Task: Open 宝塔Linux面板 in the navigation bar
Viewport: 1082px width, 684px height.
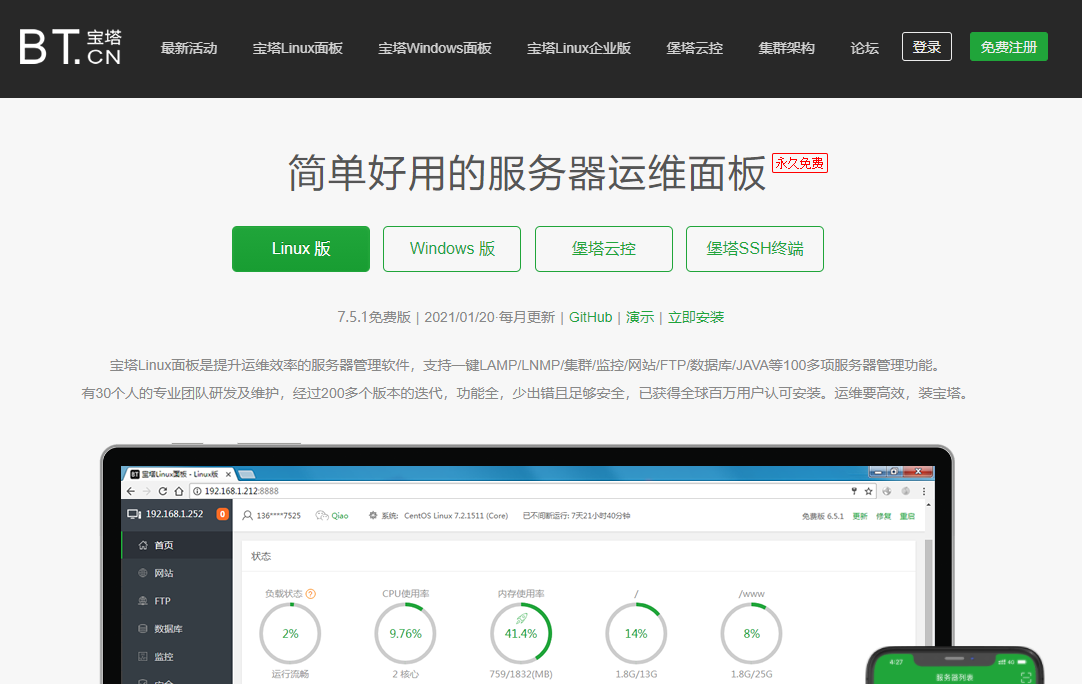Action: coord(297,48)
